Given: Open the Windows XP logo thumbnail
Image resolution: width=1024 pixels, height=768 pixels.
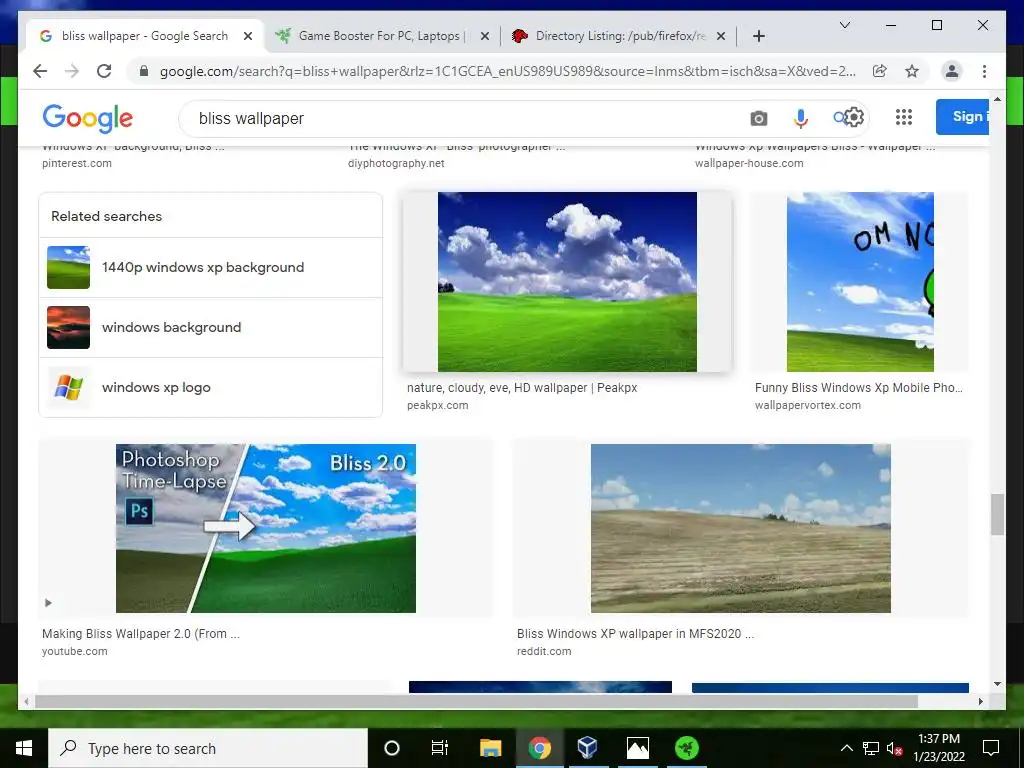Looking at the screenshot, I should pos(69,387).
